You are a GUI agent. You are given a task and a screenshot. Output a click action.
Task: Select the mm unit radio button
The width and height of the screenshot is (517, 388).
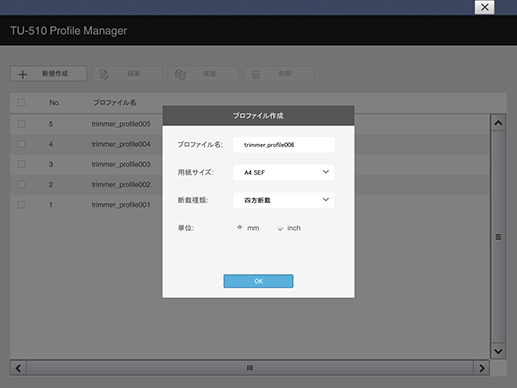click(x=240, y=228)
